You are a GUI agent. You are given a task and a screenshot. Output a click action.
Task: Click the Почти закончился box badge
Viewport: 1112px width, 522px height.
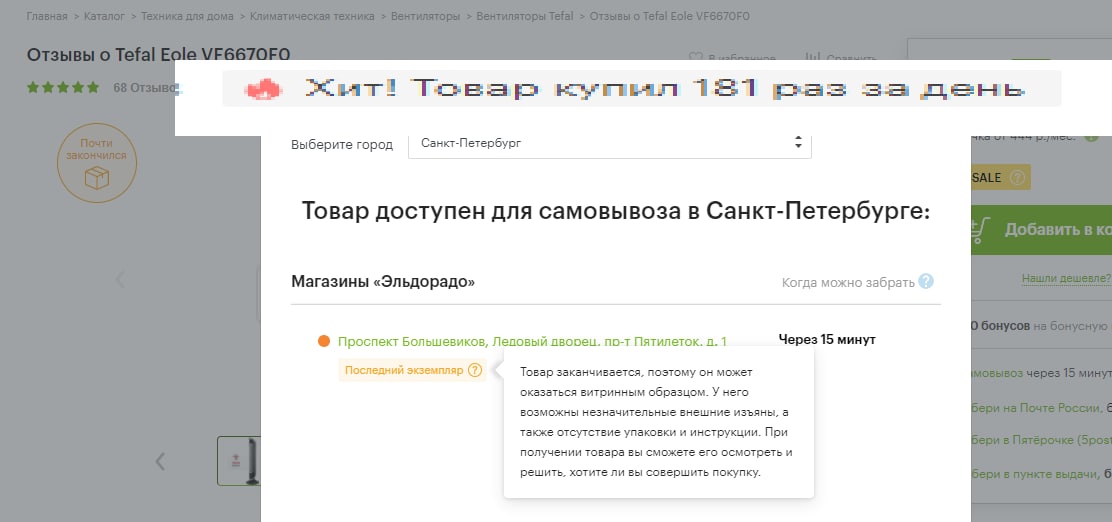(96, 163)
